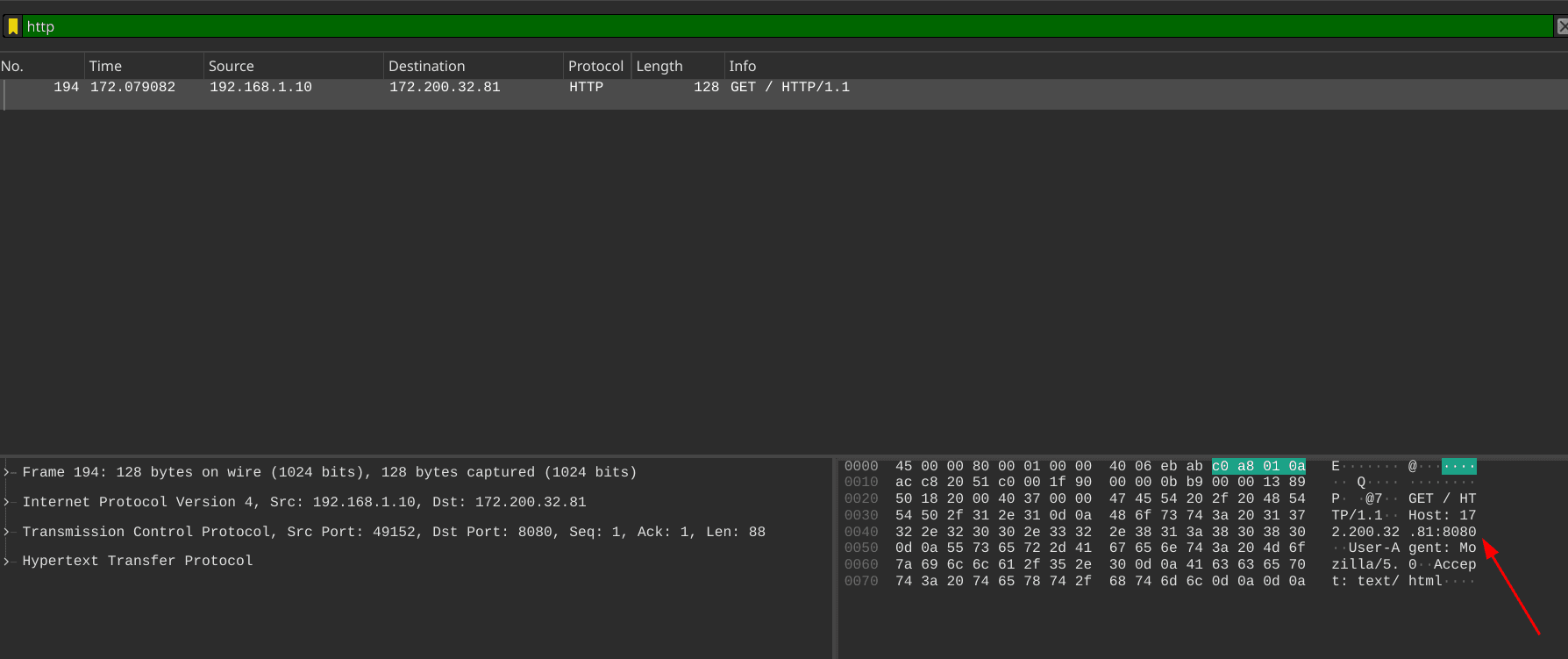Screen dimensions: 1568x659
Task: Expand the Transmission Control Protocol node
Action: (7, 532)
